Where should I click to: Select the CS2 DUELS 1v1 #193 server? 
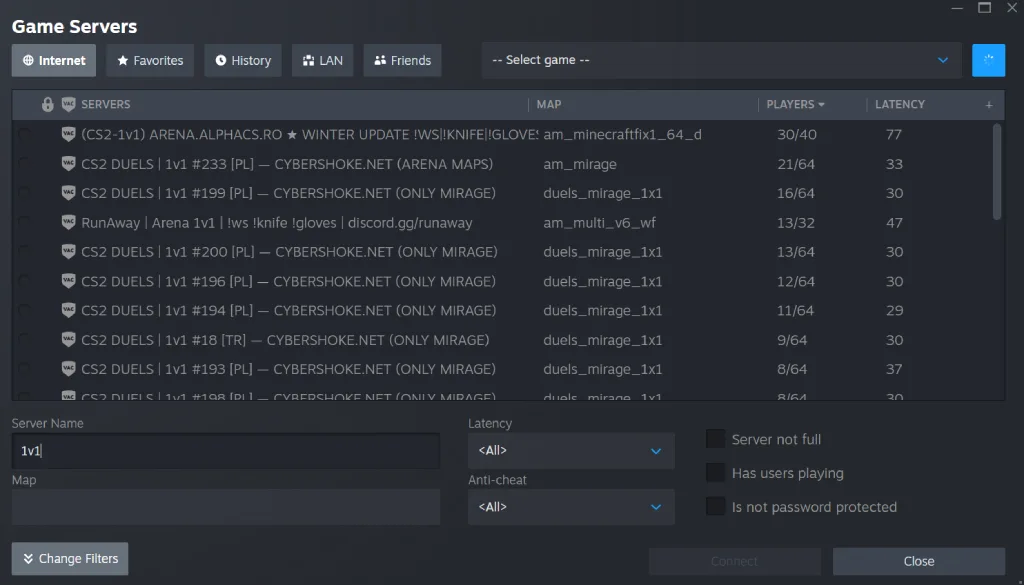[x=502, y=369]
